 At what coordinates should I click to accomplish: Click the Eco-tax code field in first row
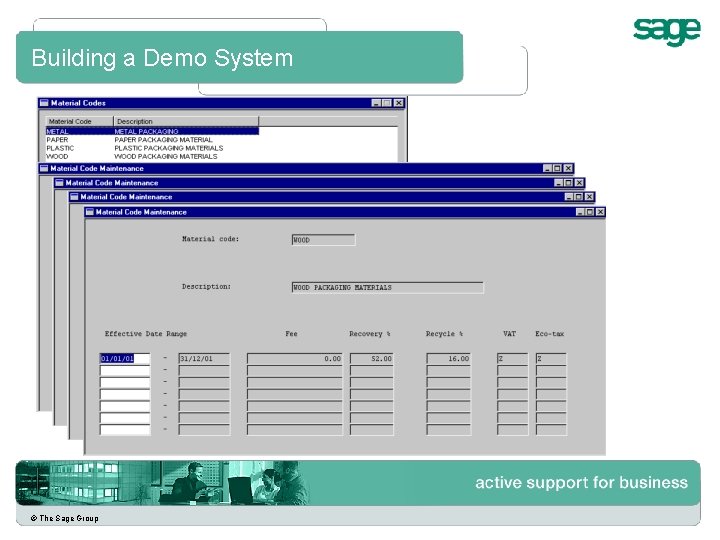[551, 359]
